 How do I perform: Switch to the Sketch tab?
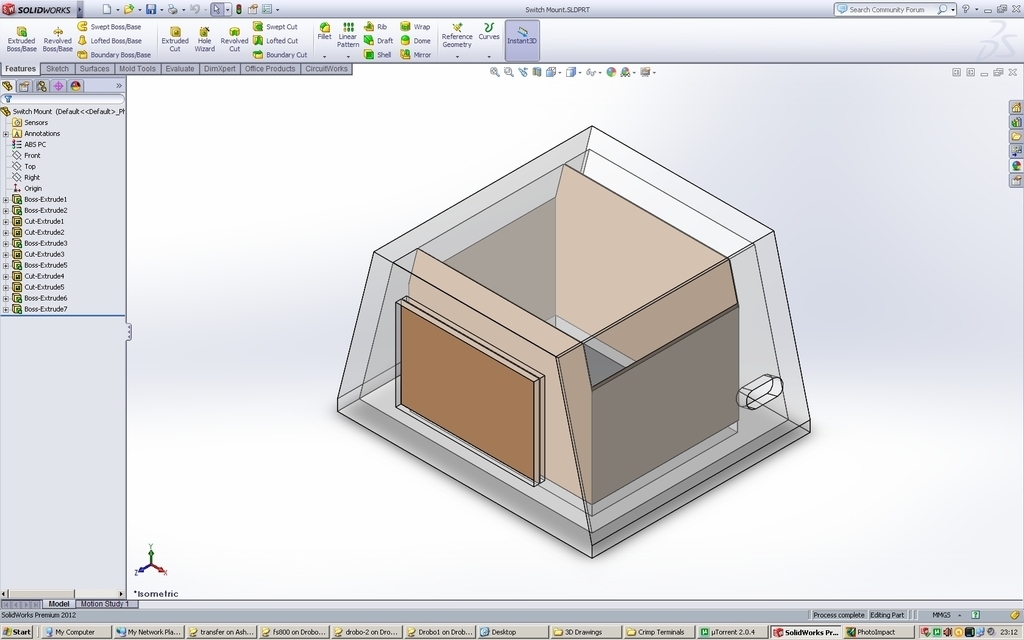click(57, 68)
